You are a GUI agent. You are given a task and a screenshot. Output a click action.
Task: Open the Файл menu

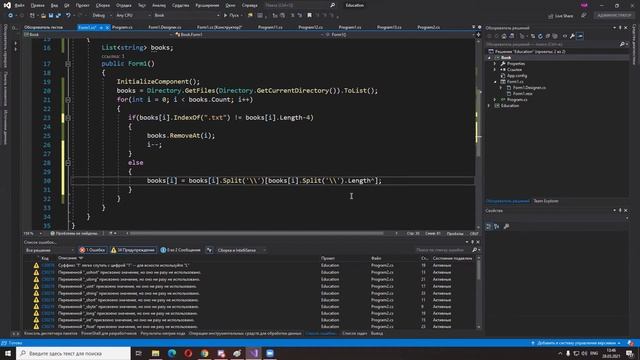point(20,5)
